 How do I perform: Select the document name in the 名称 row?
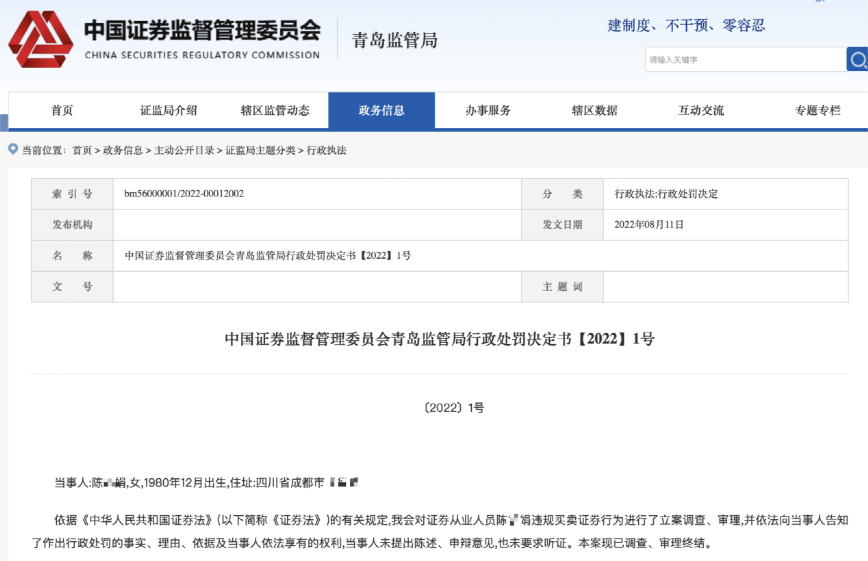[x=267, y=255]
